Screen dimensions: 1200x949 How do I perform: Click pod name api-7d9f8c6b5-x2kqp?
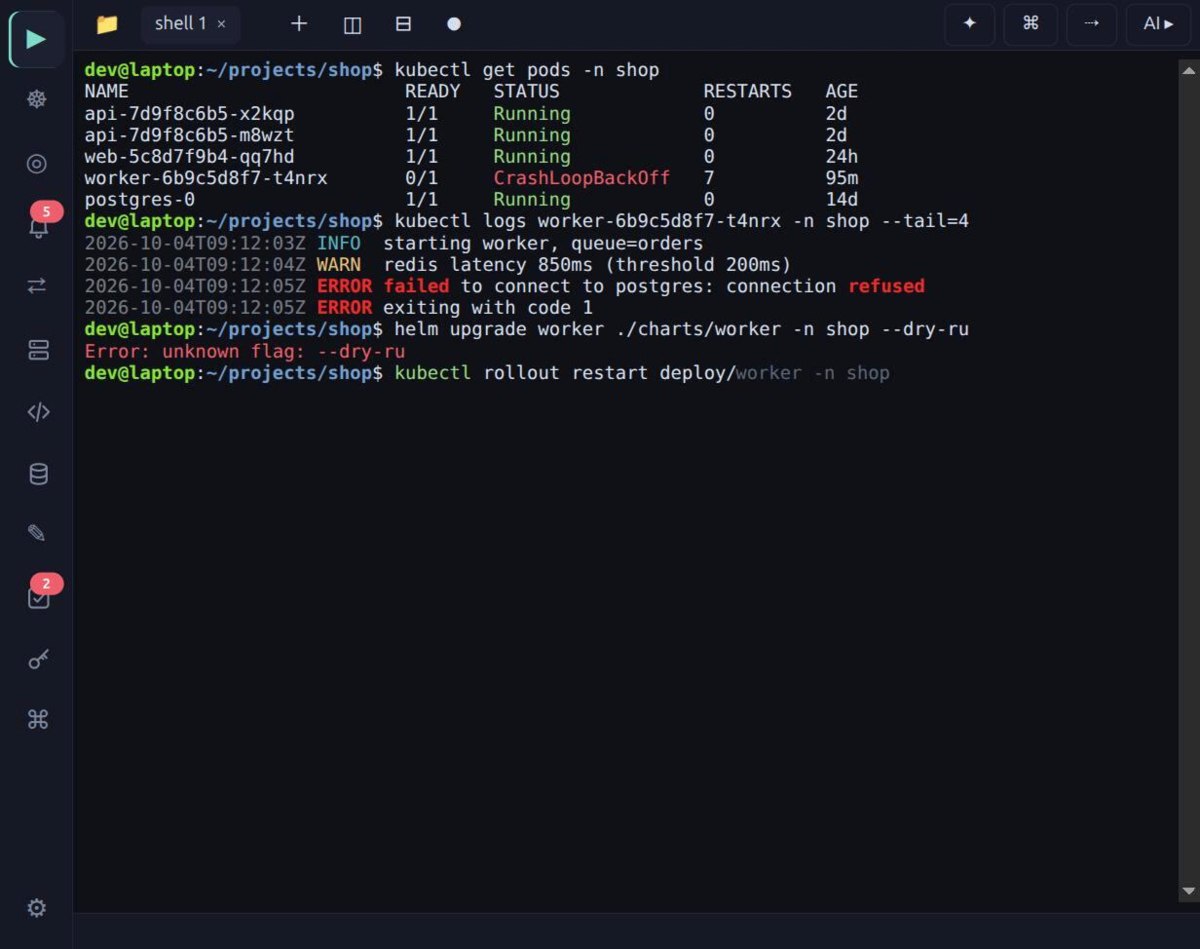click(190, 114)
